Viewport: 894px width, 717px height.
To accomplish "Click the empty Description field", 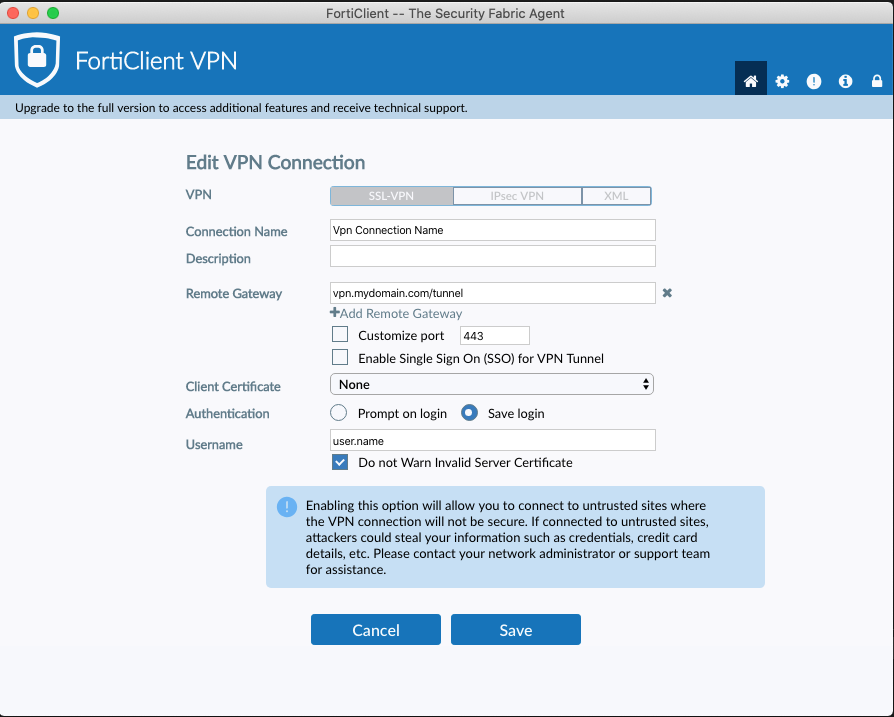I will tap(492, 256).
